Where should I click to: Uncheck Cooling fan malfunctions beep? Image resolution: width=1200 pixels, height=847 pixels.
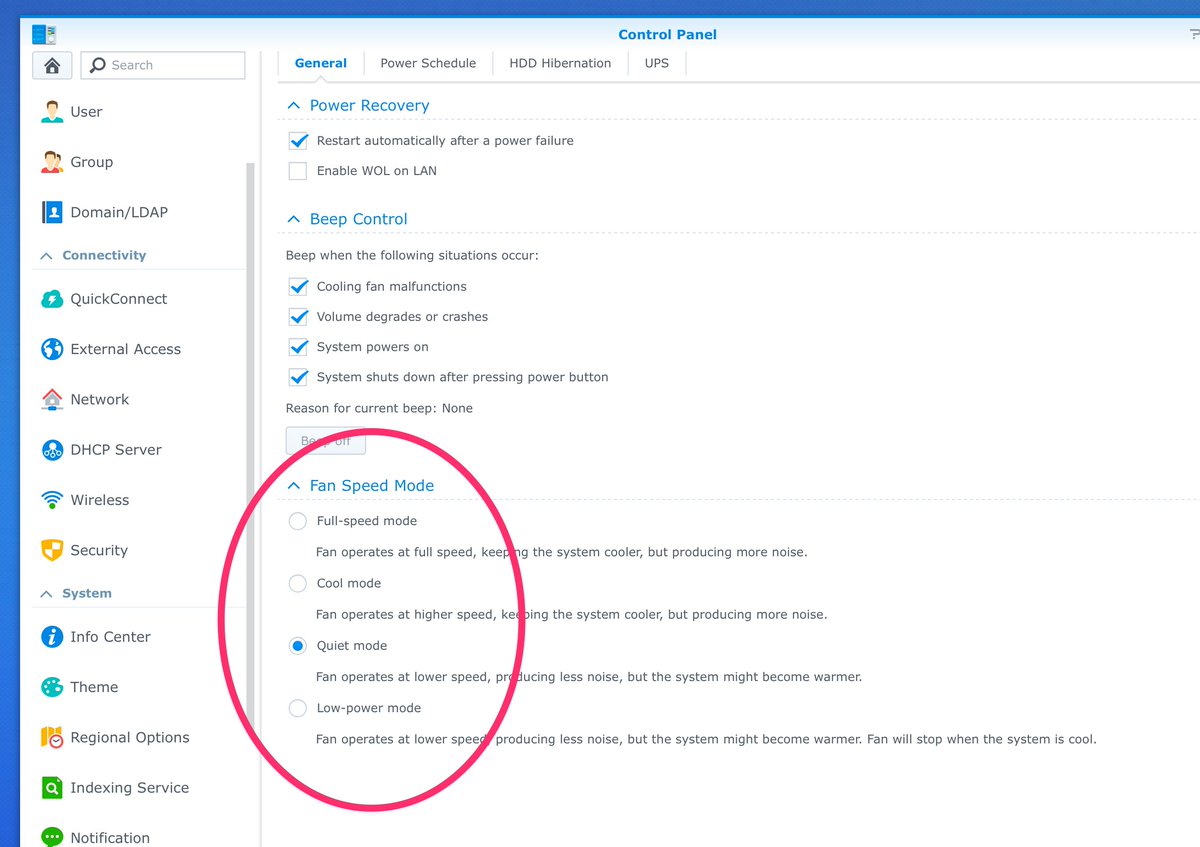pyautogui.click(x=297, y=287)
